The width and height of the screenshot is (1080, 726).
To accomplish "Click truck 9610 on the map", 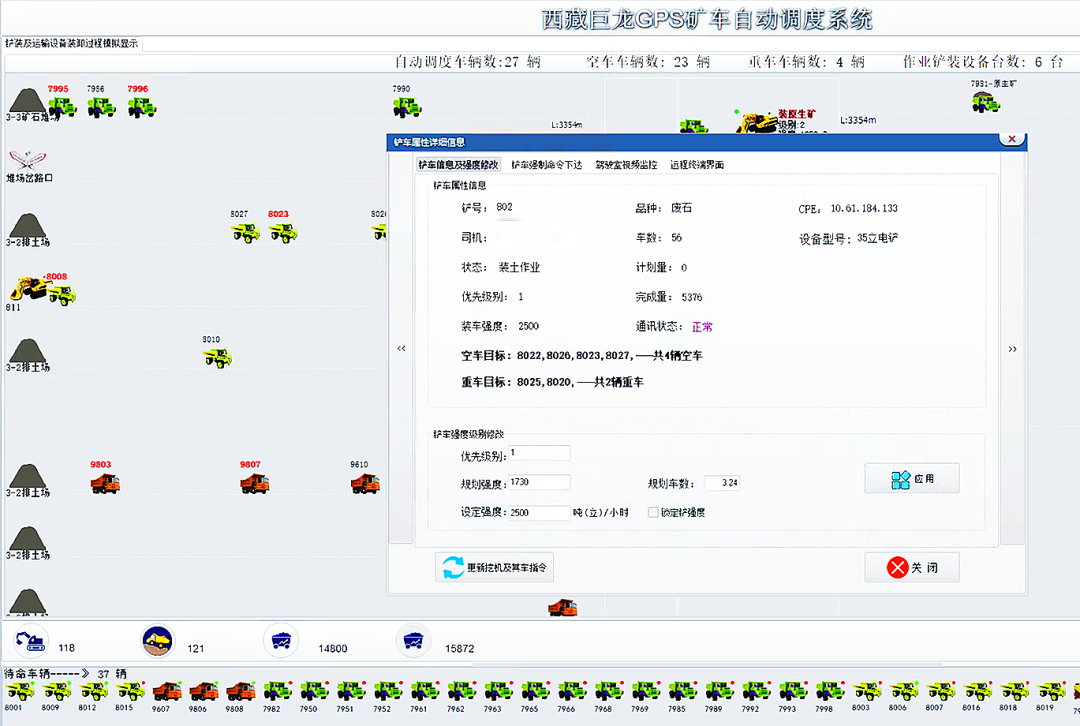I will coord(365,483).
